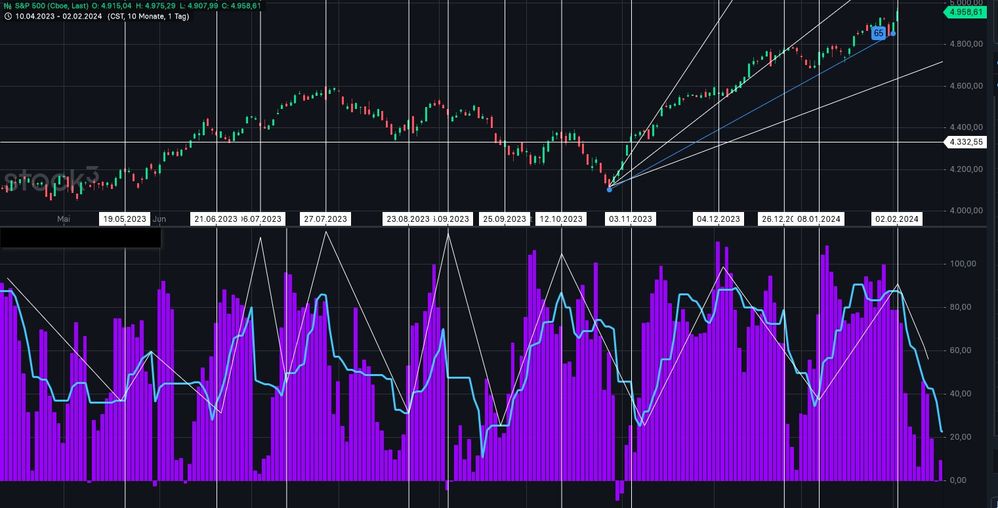This screenshot has height=508, width=998.
Task: Click the 4.600,00 price axis label
Action: (964, 86)
